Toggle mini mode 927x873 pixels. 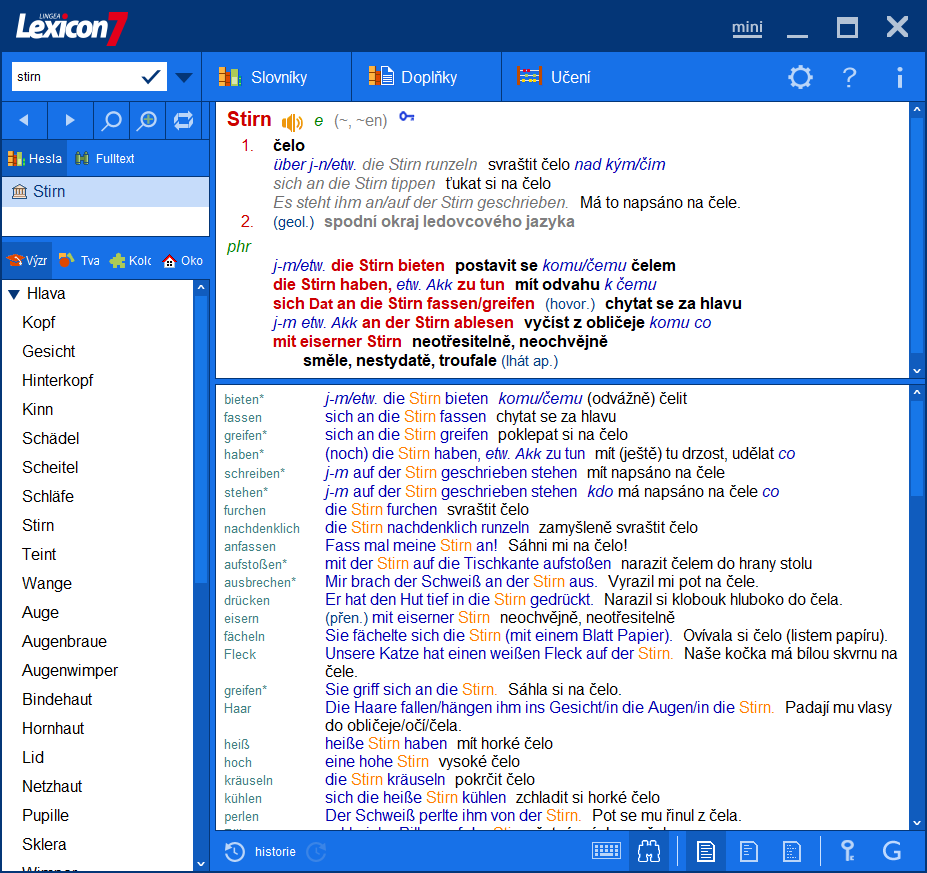(x=746, y=27)
